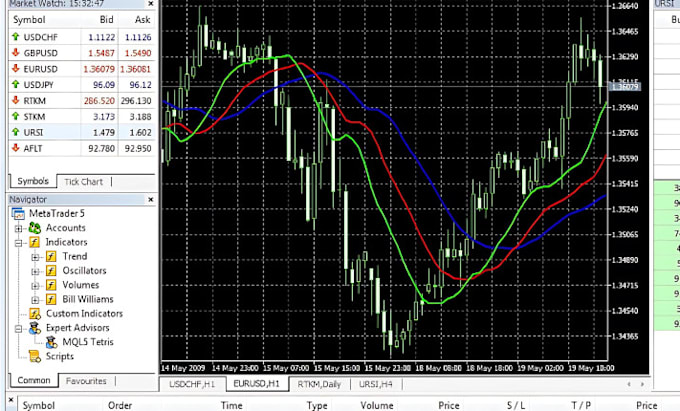The image size is (680, 411).
Task: Click the Scripts icon in Navigator
Action: tap(35, 356)
